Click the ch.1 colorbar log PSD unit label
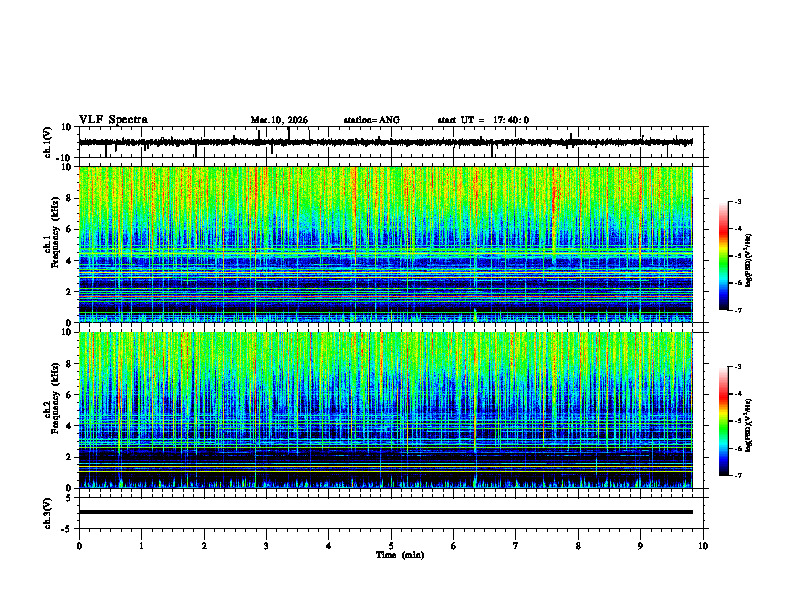The width and height of the screenshot is (792, 612). pyautogui.click(x=749, y=261)
